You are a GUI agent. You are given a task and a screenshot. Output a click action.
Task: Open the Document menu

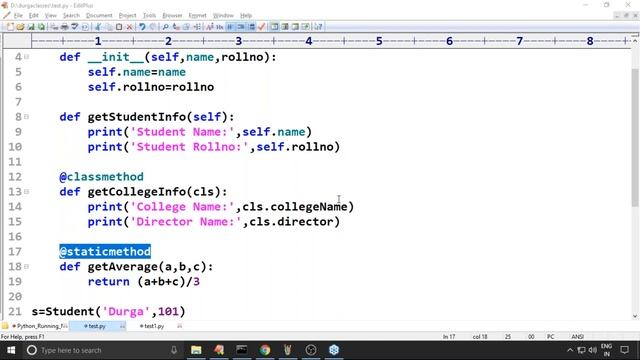pos(99,16)
